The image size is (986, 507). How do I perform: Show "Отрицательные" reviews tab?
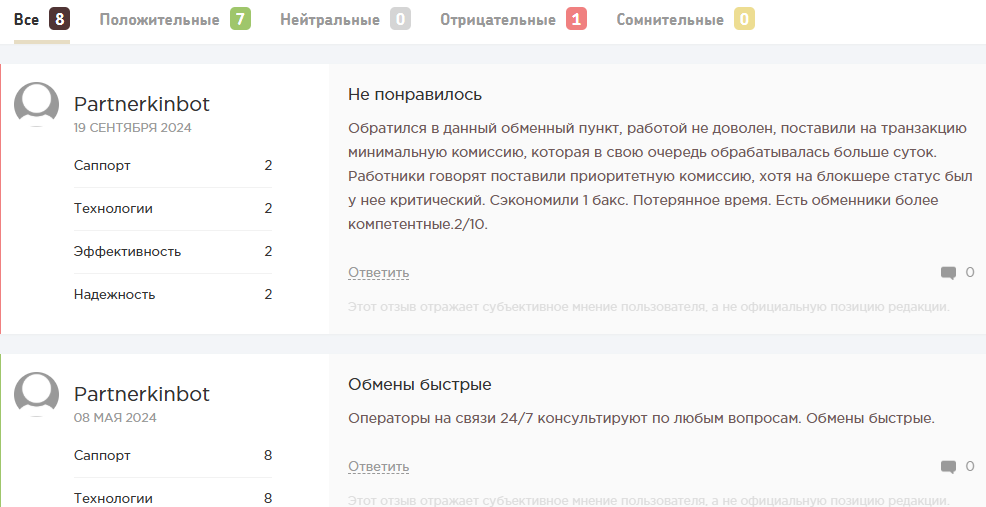[x=513, y=20]
